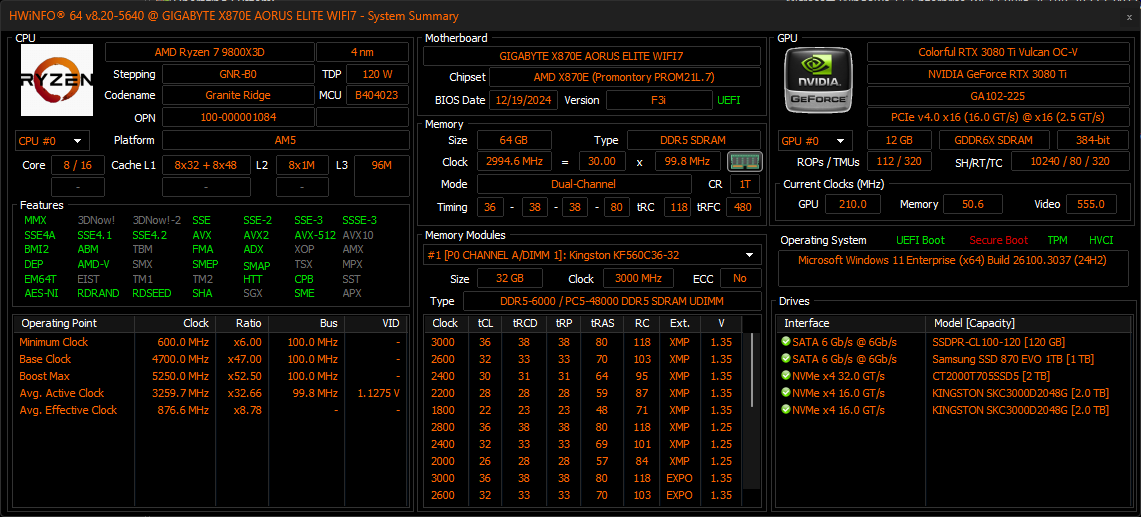Click the green status icon for CT2000T705SSD5 drive
This screenshot has width=1141, height=517.
tap(785, 376)
